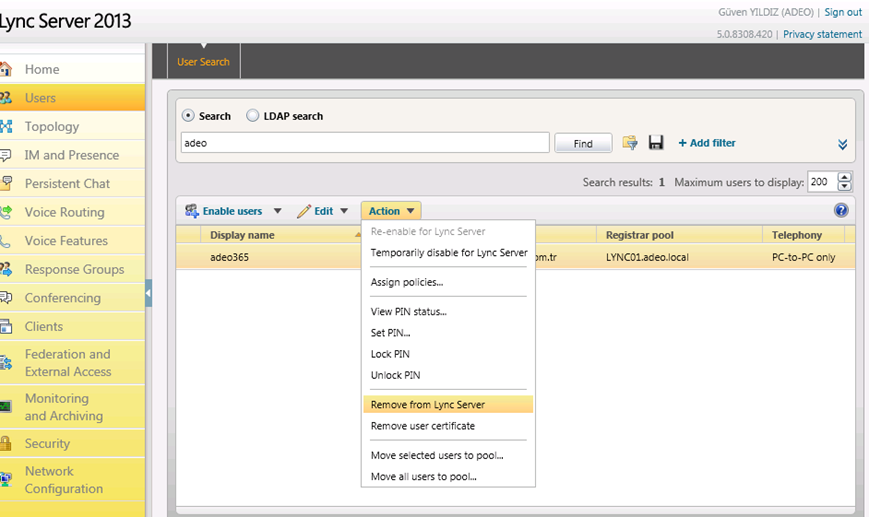Image resolution: width=869 pixels, height=517 pixels.
Task: Click the Add filter link
Action: click(707, 143)
